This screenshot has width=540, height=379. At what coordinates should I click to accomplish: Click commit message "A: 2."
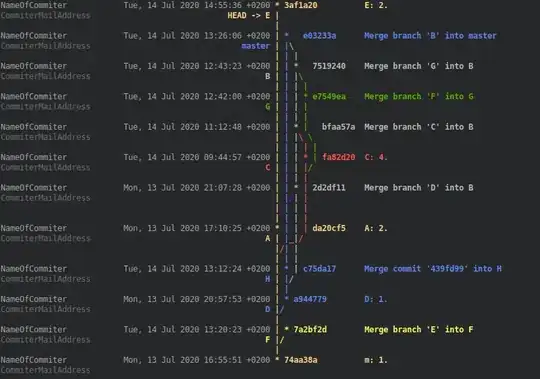pos(376,228)
